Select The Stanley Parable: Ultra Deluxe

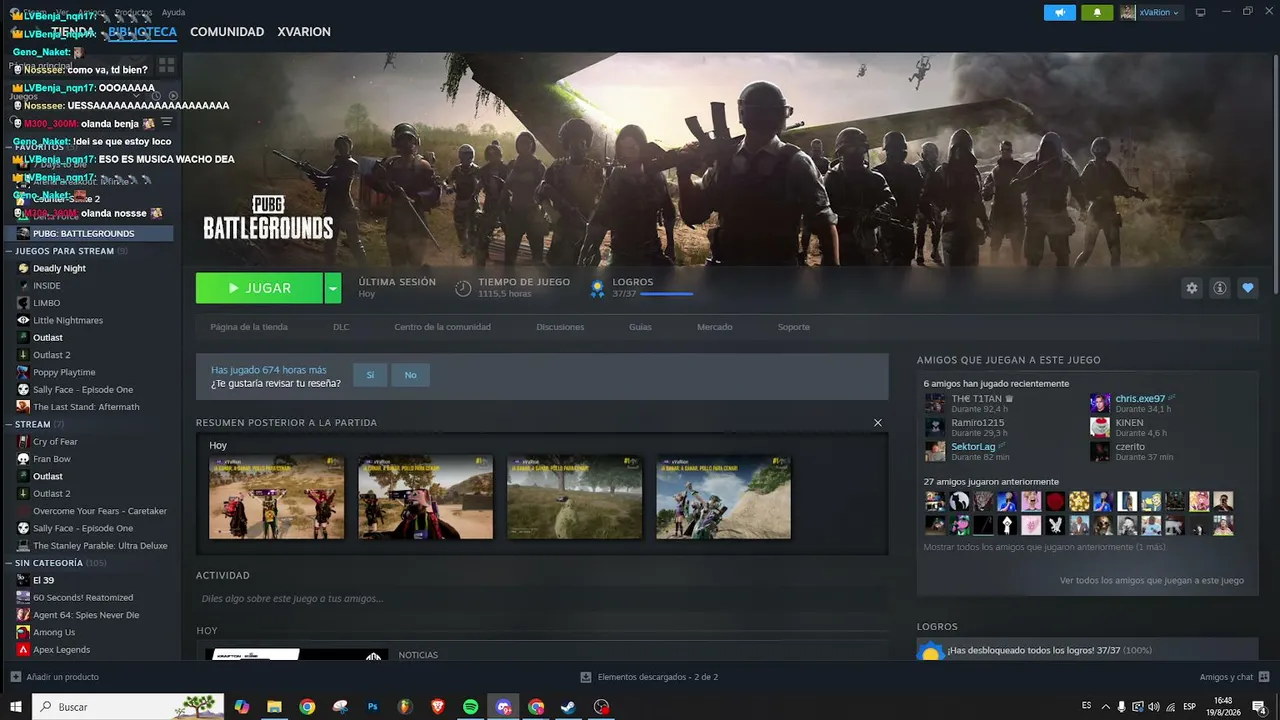coord(100,545)
